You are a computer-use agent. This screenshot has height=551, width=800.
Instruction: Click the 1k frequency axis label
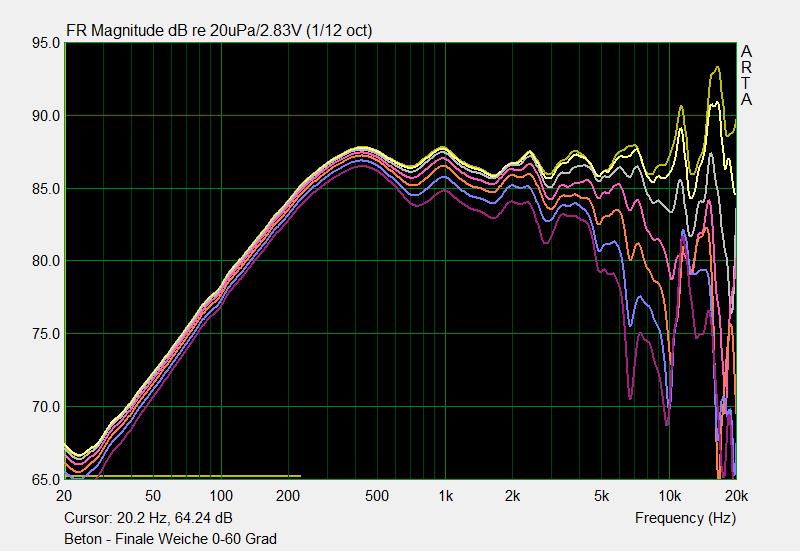click(x=445, y=496)
